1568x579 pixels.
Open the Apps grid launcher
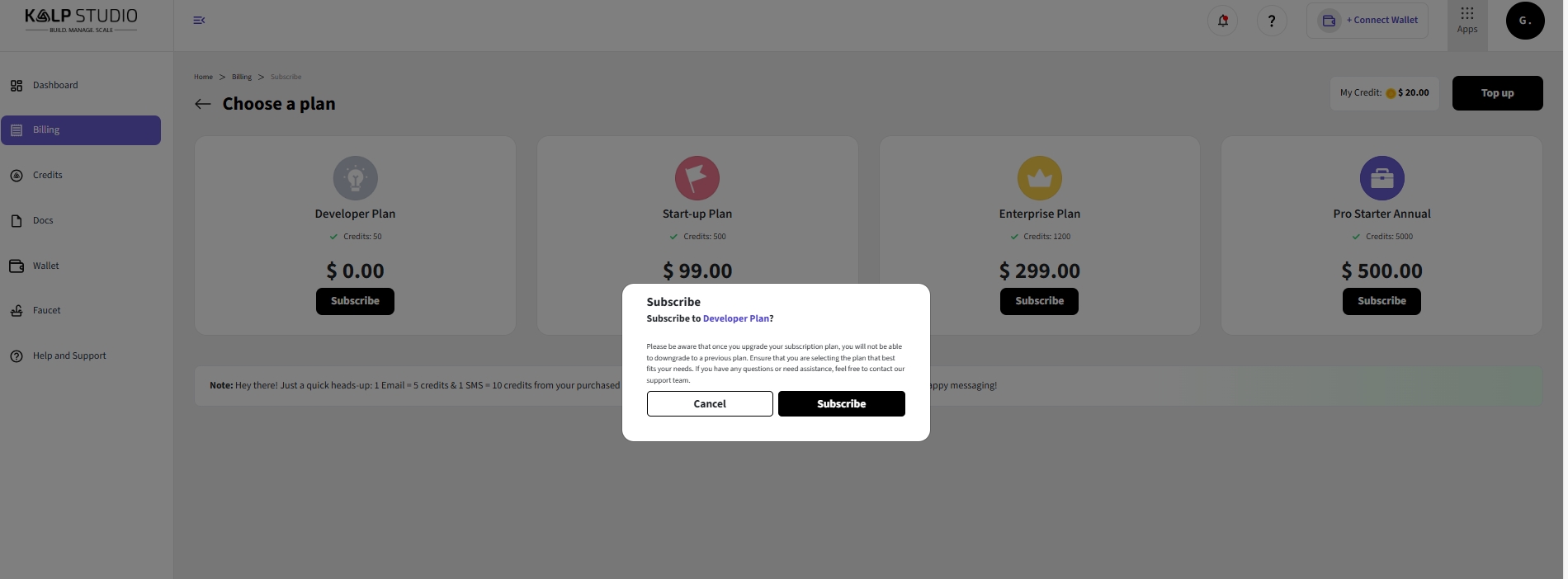[x=1466, y=21]
